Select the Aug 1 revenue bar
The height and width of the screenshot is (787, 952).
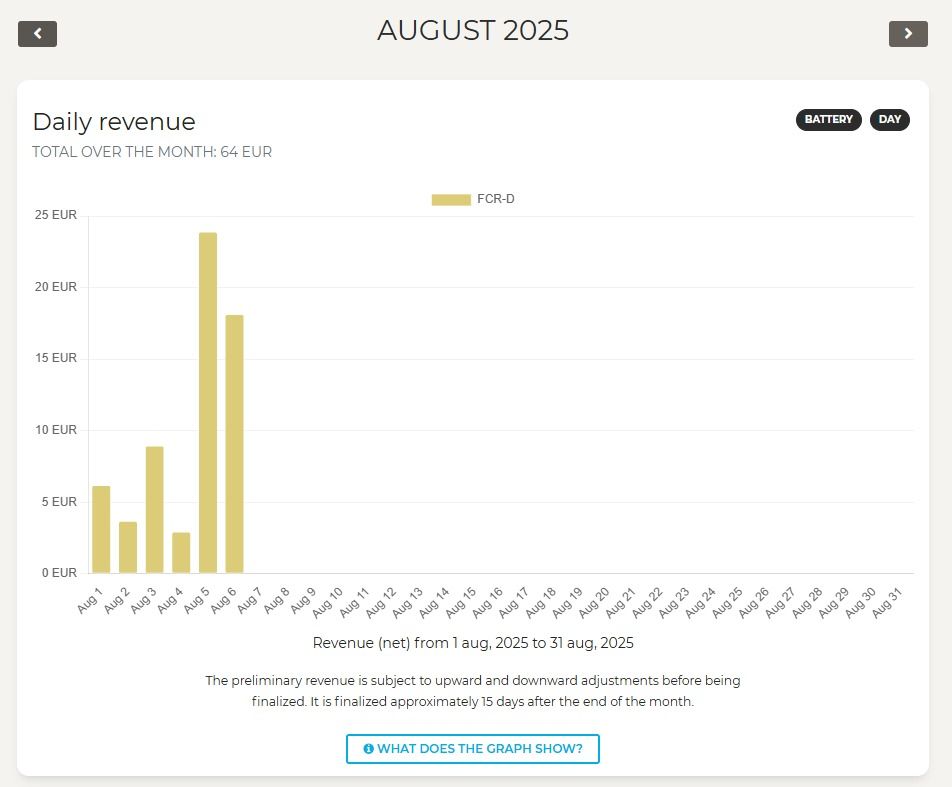coord(101,529)
